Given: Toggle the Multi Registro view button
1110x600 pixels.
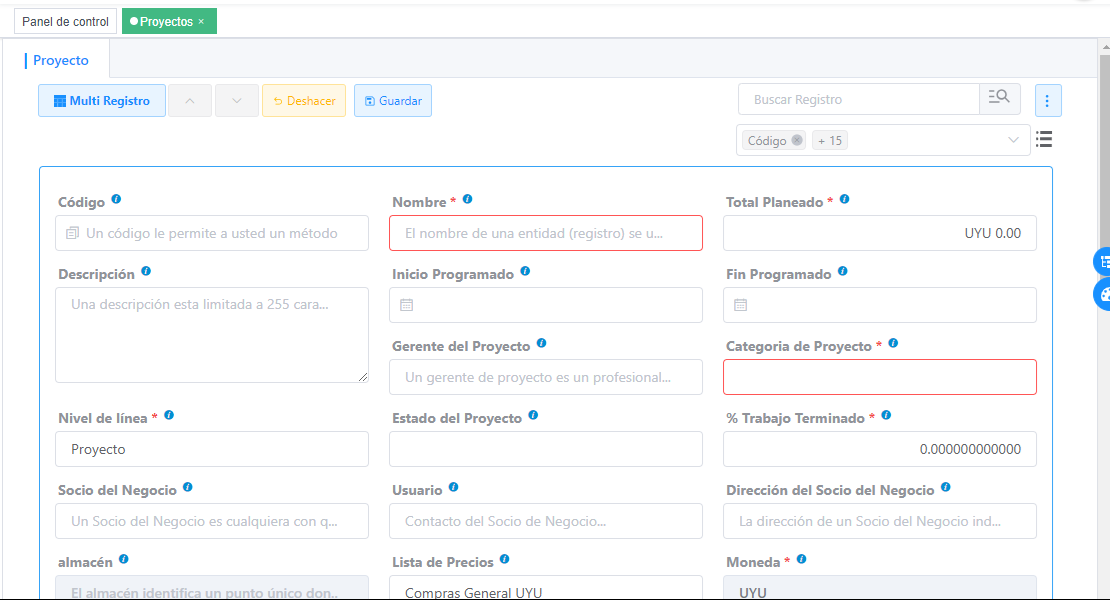Looking at the screenshot, I should click(x=102, y=101).
